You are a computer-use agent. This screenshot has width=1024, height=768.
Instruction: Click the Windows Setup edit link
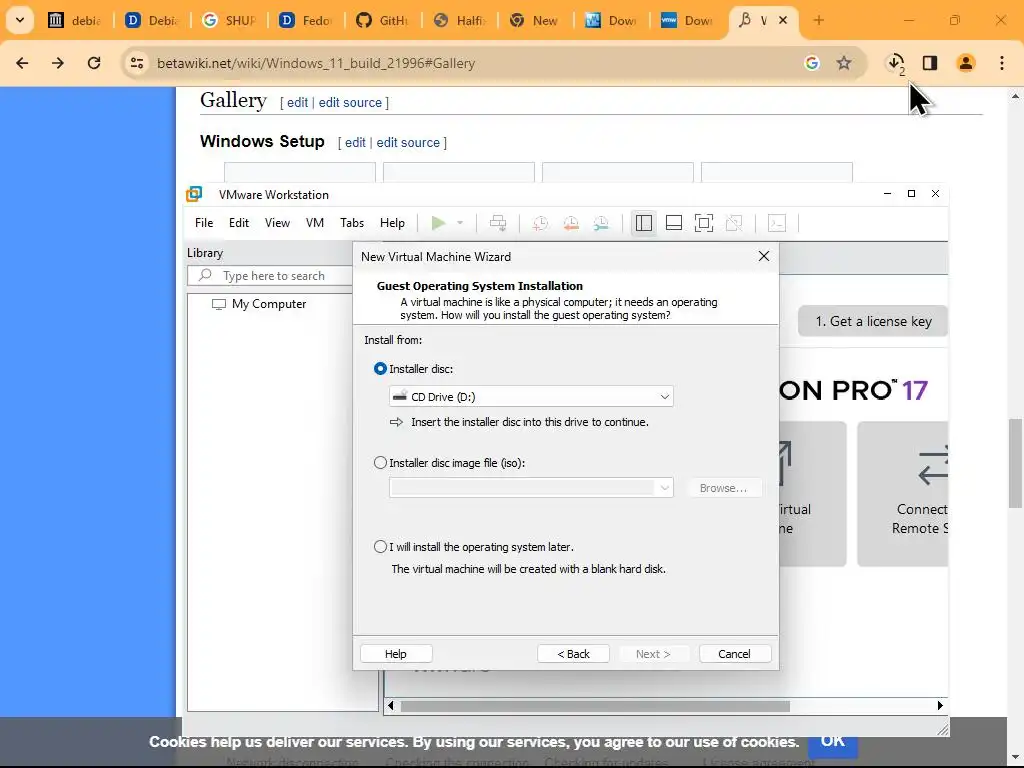[355, 142]
